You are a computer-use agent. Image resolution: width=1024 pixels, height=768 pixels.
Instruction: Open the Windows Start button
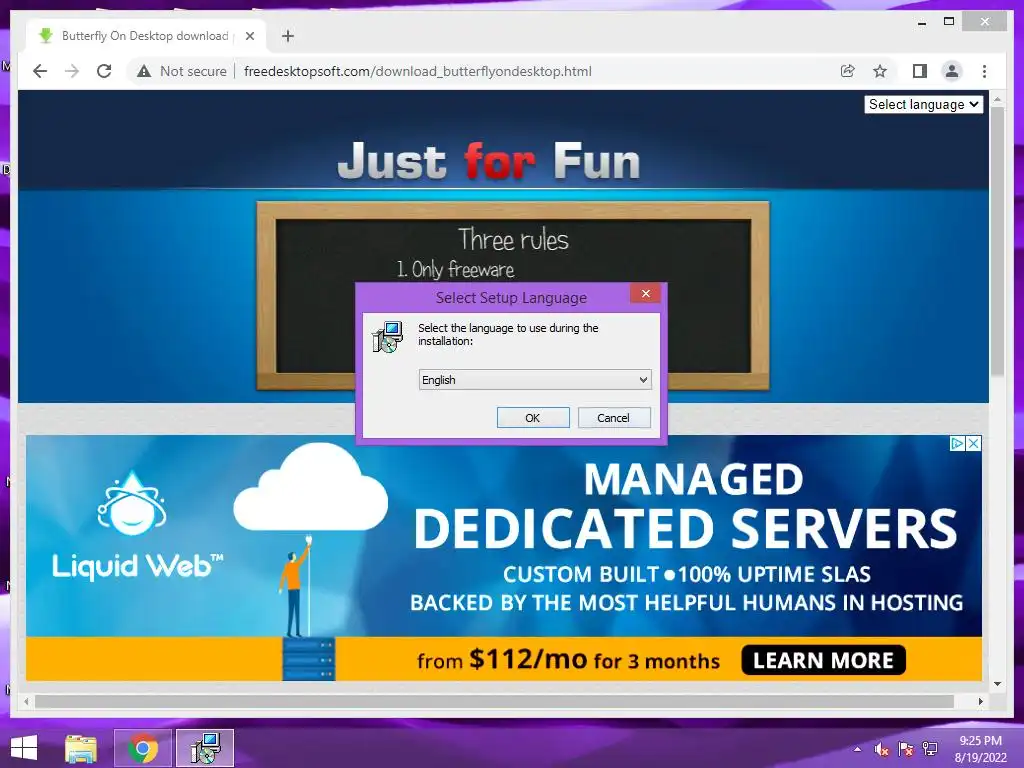pos(24,748)
